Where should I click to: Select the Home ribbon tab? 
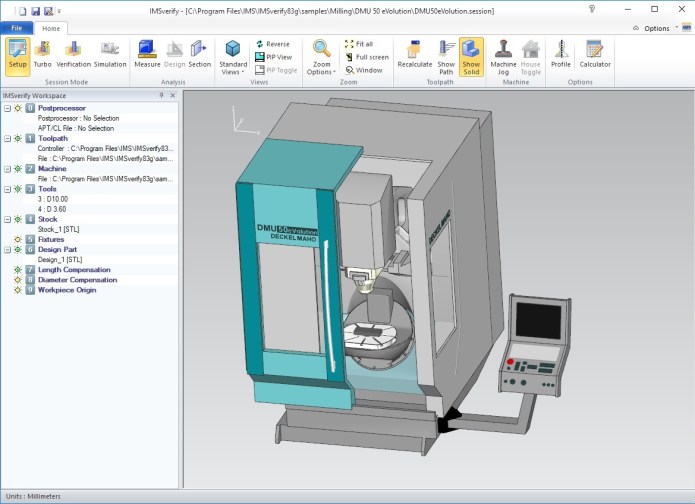(51, 28)
